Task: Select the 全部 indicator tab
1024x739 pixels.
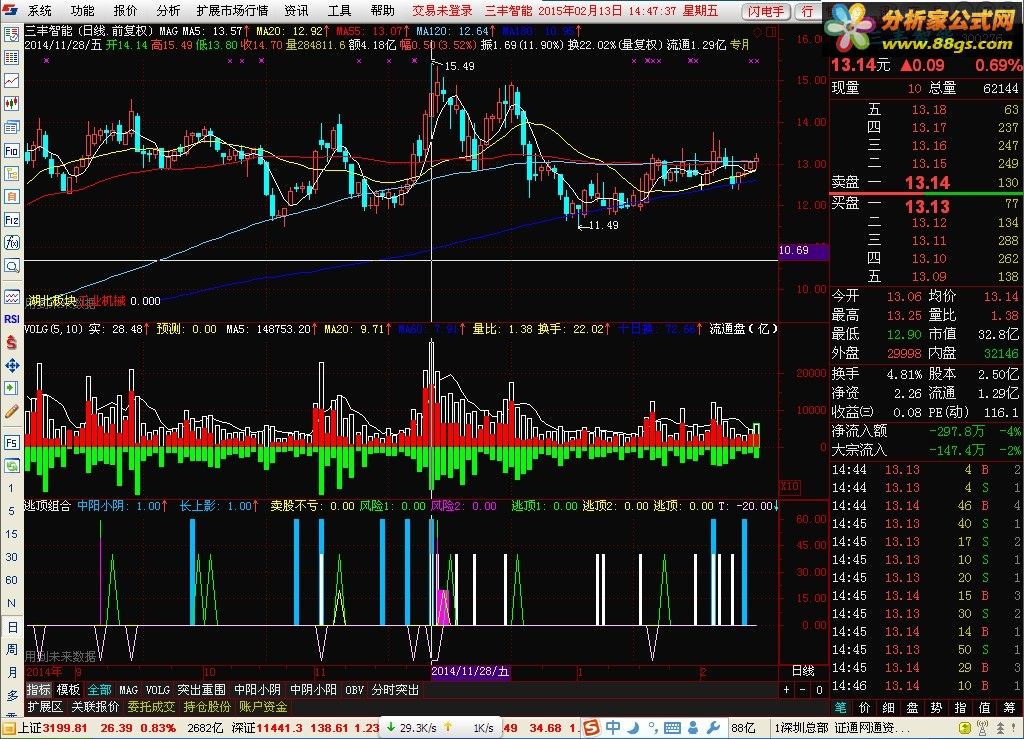Action: tap(99, 689)
